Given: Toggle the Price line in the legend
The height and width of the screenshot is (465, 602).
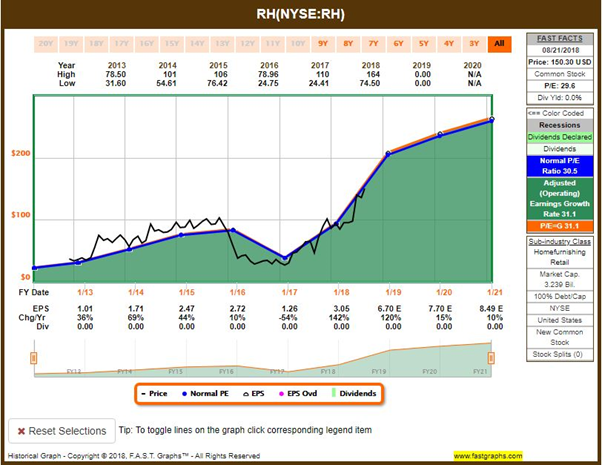Looking at the screenshot, I should pos(154,394).
